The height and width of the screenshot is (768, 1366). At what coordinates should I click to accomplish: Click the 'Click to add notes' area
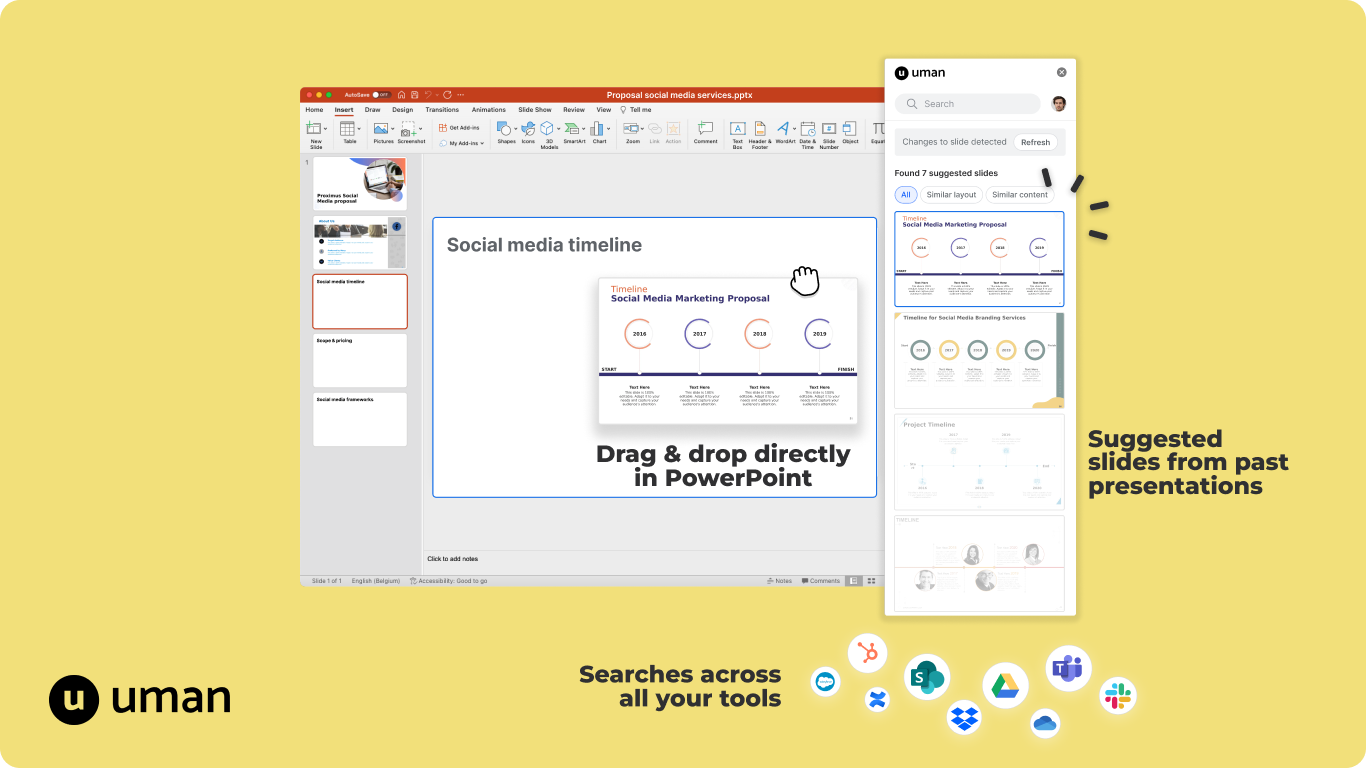[x=453, y=559]
